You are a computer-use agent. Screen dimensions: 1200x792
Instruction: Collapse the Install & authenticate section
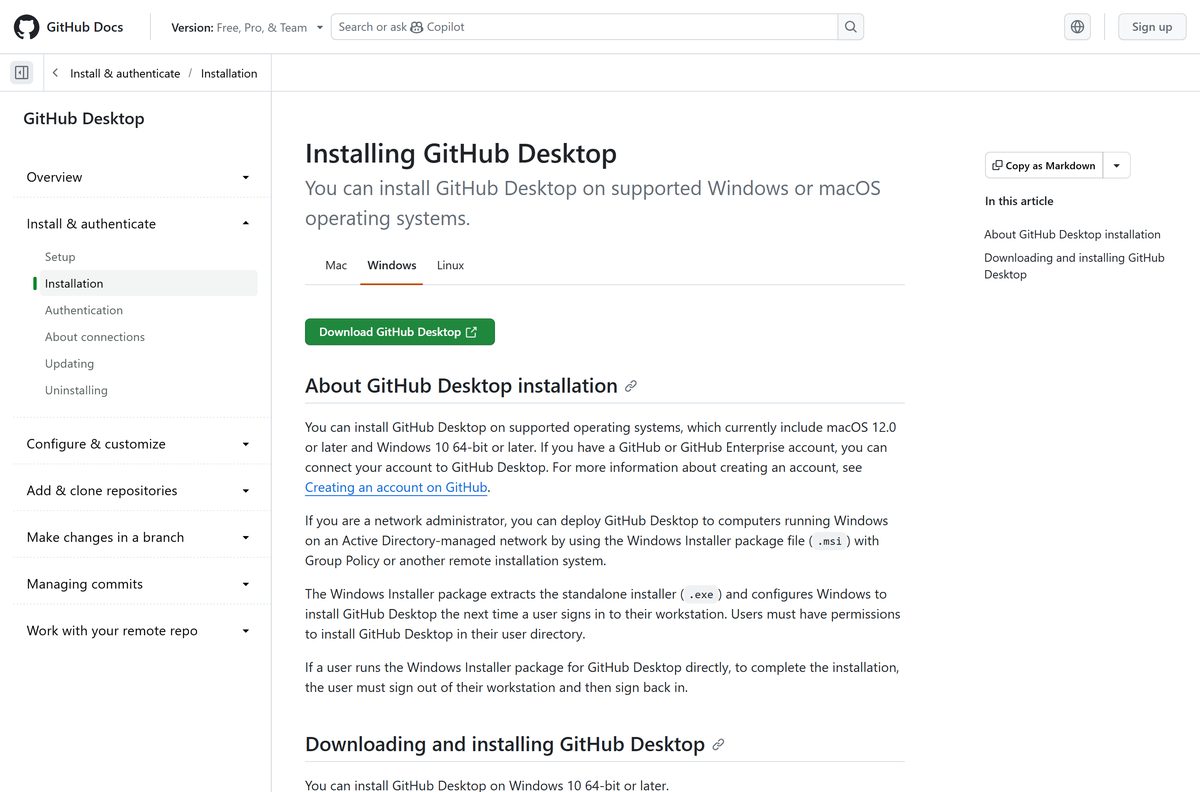[x=138, y=224]
